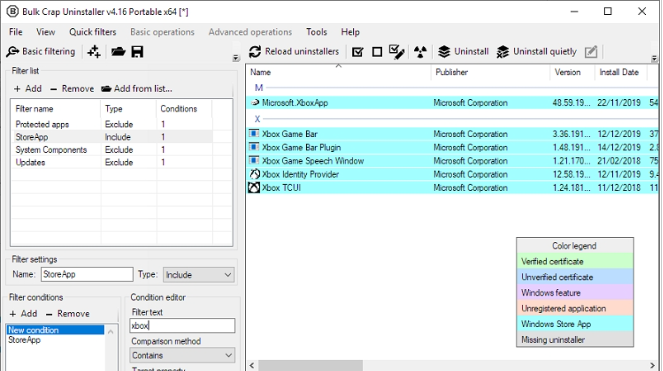Click Xbox Game Bar Plugin icon

click(254, 147)
